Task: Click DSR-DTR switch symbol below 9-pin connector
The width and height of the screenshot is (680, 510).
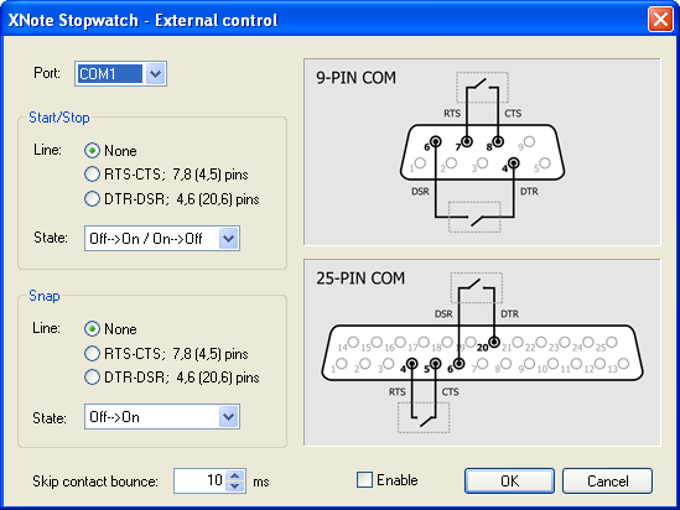Action: click(474, 217)
